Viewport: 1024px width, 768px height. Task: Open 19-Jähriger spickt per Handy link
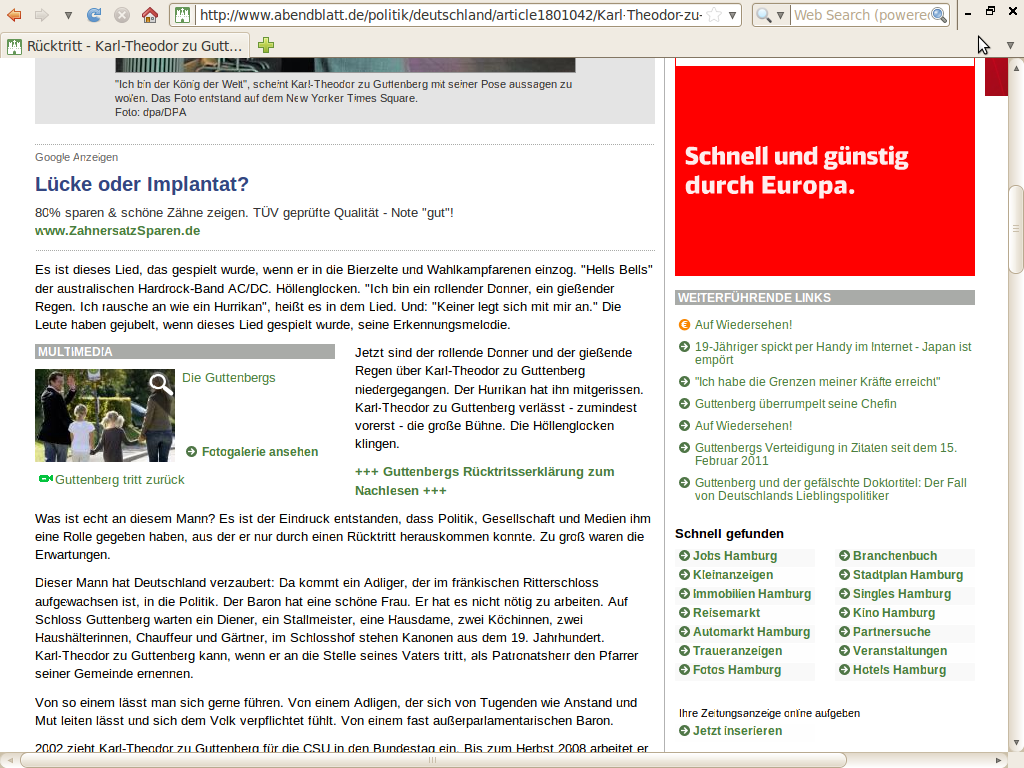pos(833,353)
